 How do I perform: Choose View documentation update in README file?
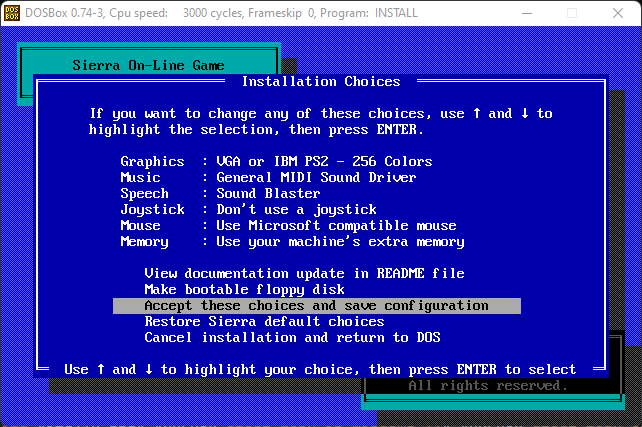[305, 273]
